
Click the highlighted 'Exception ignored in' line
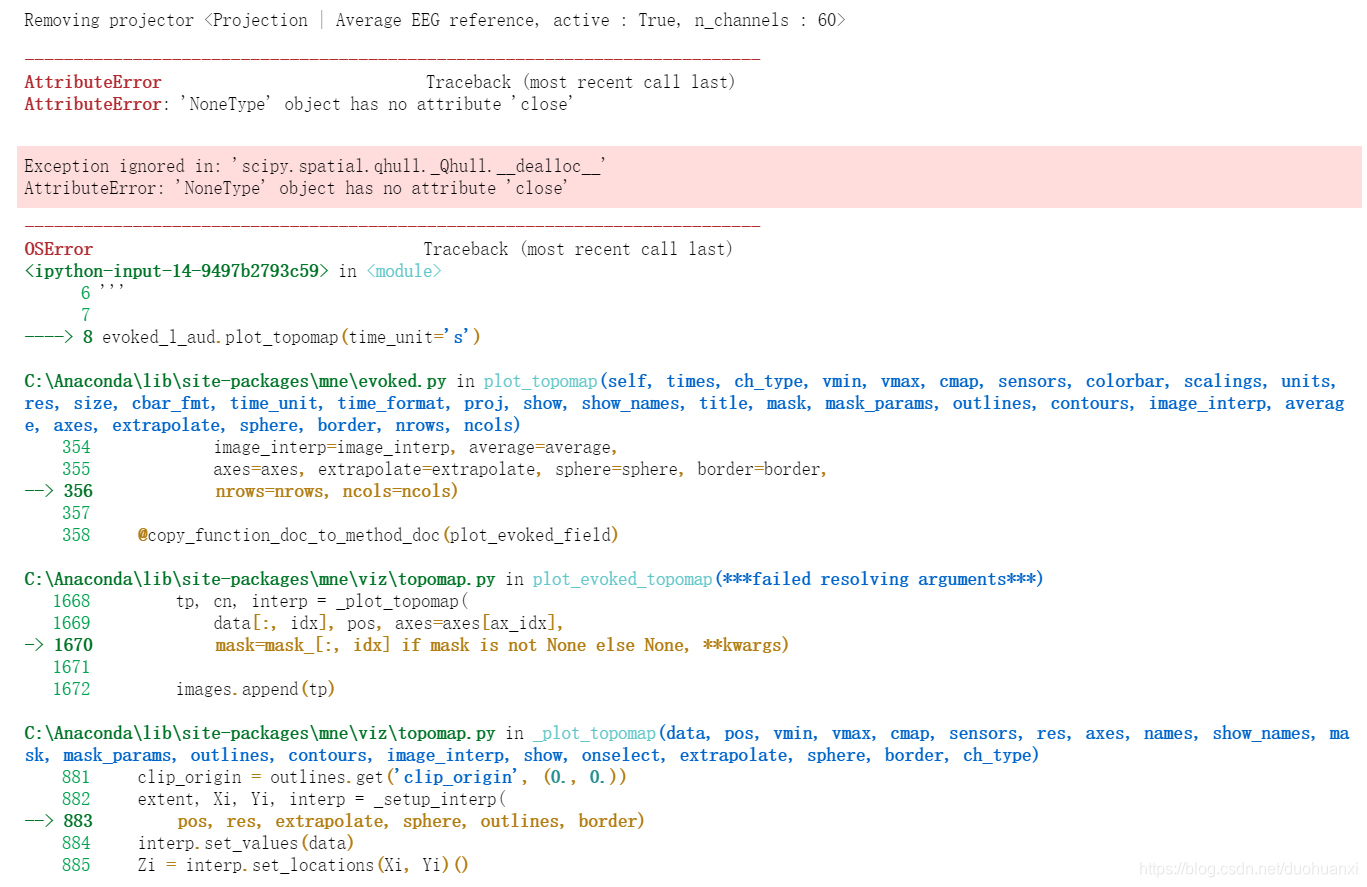[x=315, y=166]
